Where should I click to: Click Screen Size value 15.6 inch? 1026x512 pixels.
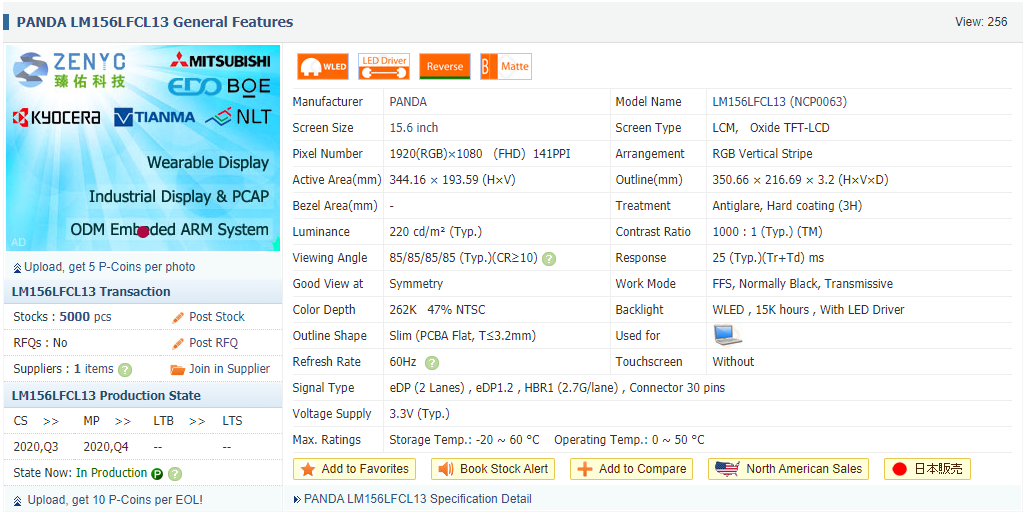pos(414,128)
